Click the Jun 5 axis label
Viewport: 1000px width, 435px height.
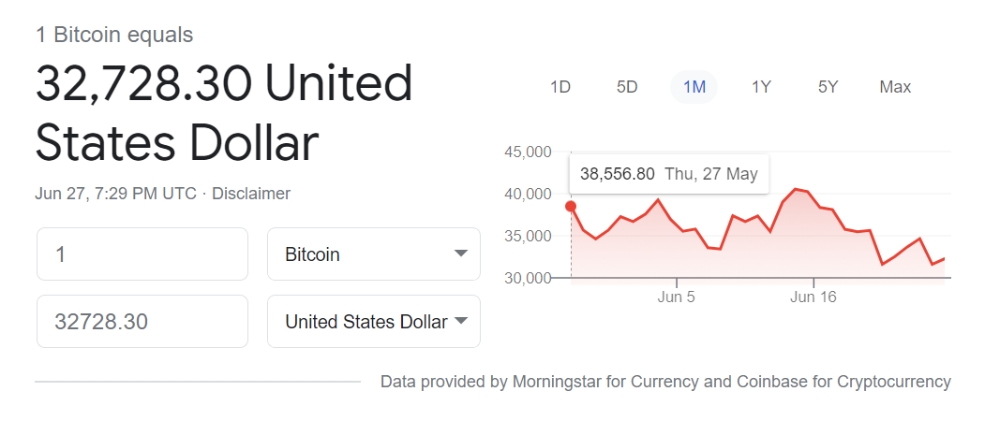click(676, 297)
